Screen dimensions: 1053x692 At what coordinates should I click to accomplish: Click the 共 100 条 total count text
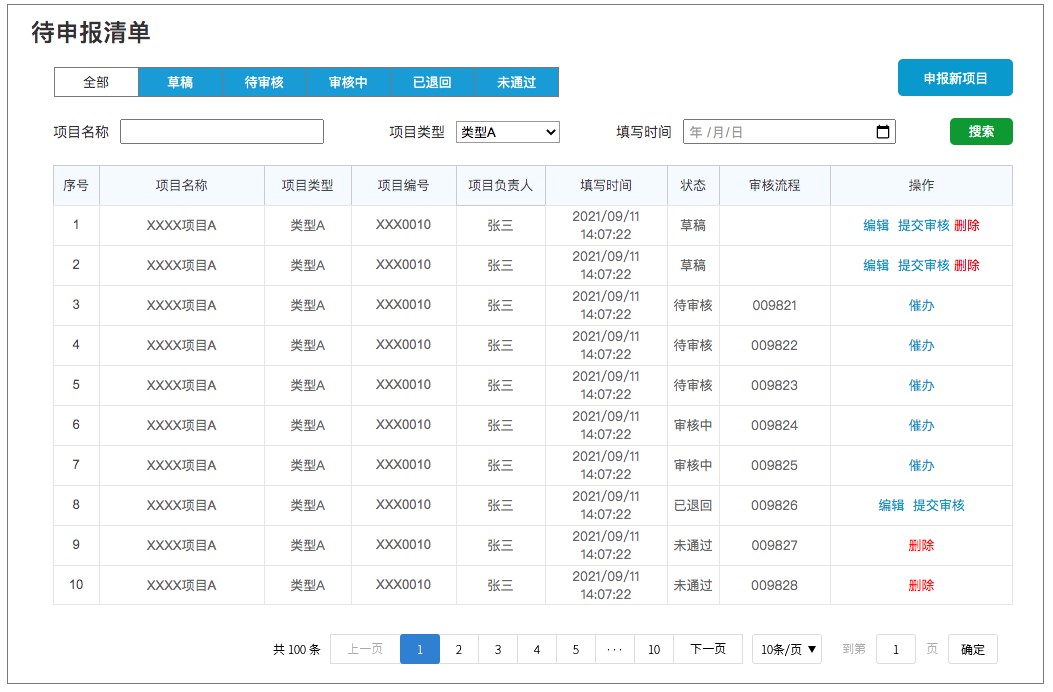pyautogui.click(x=297, y=650)
